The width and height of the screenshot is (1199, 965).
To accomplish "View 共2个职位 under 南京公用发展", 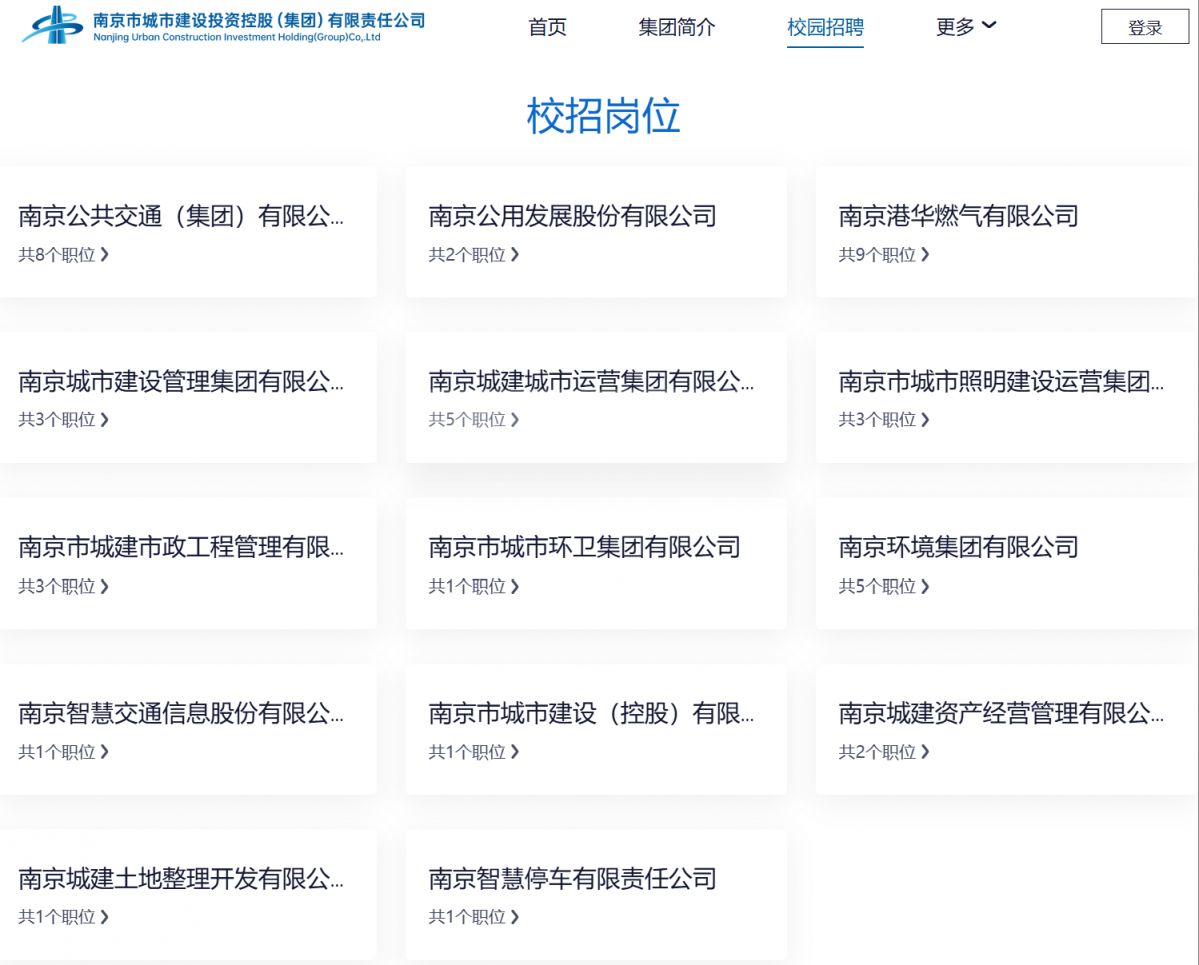I will tap(473, 255).
